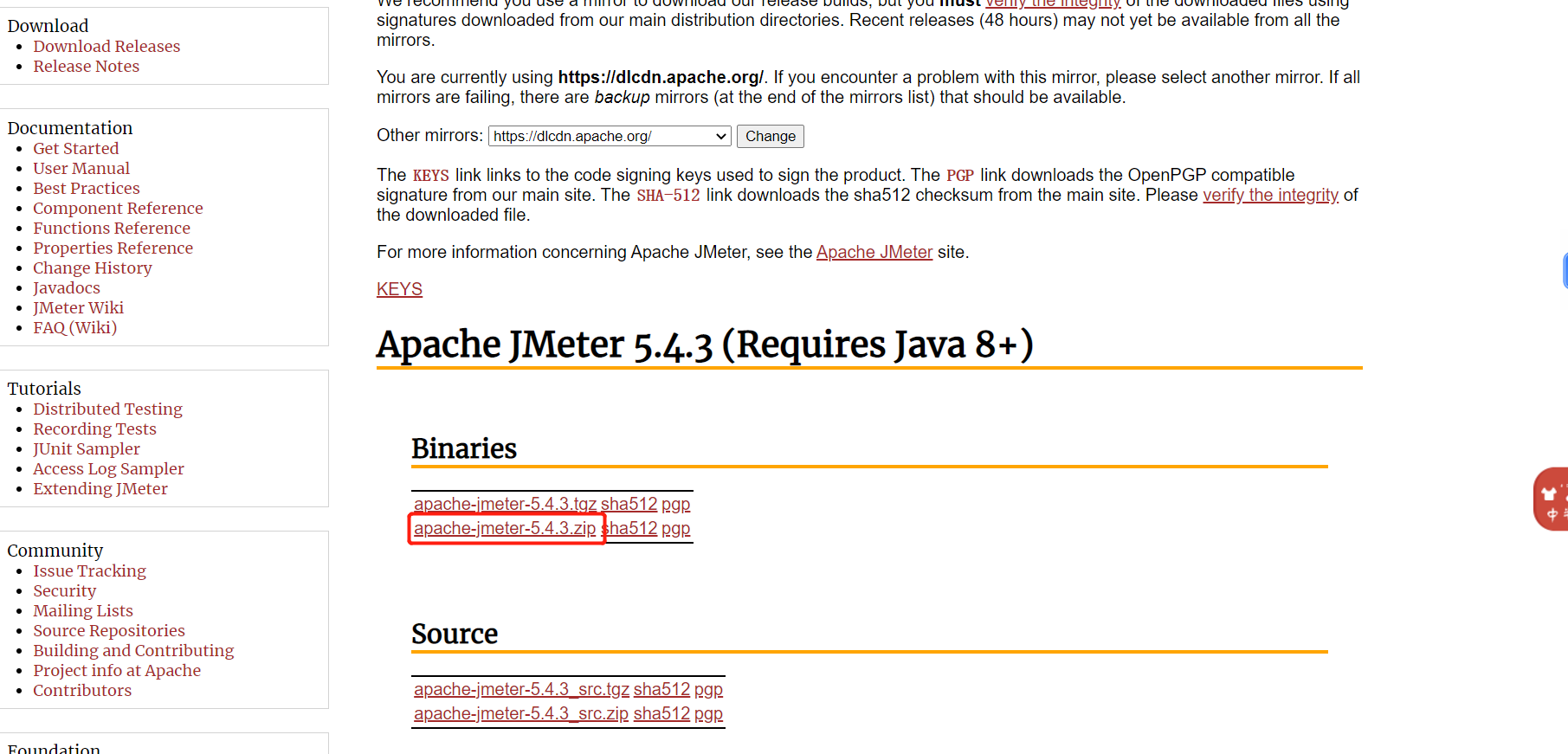Viewport: 1568px width, 754px height.
Task: Open the Best Practices page
Action: coord(86,188)
